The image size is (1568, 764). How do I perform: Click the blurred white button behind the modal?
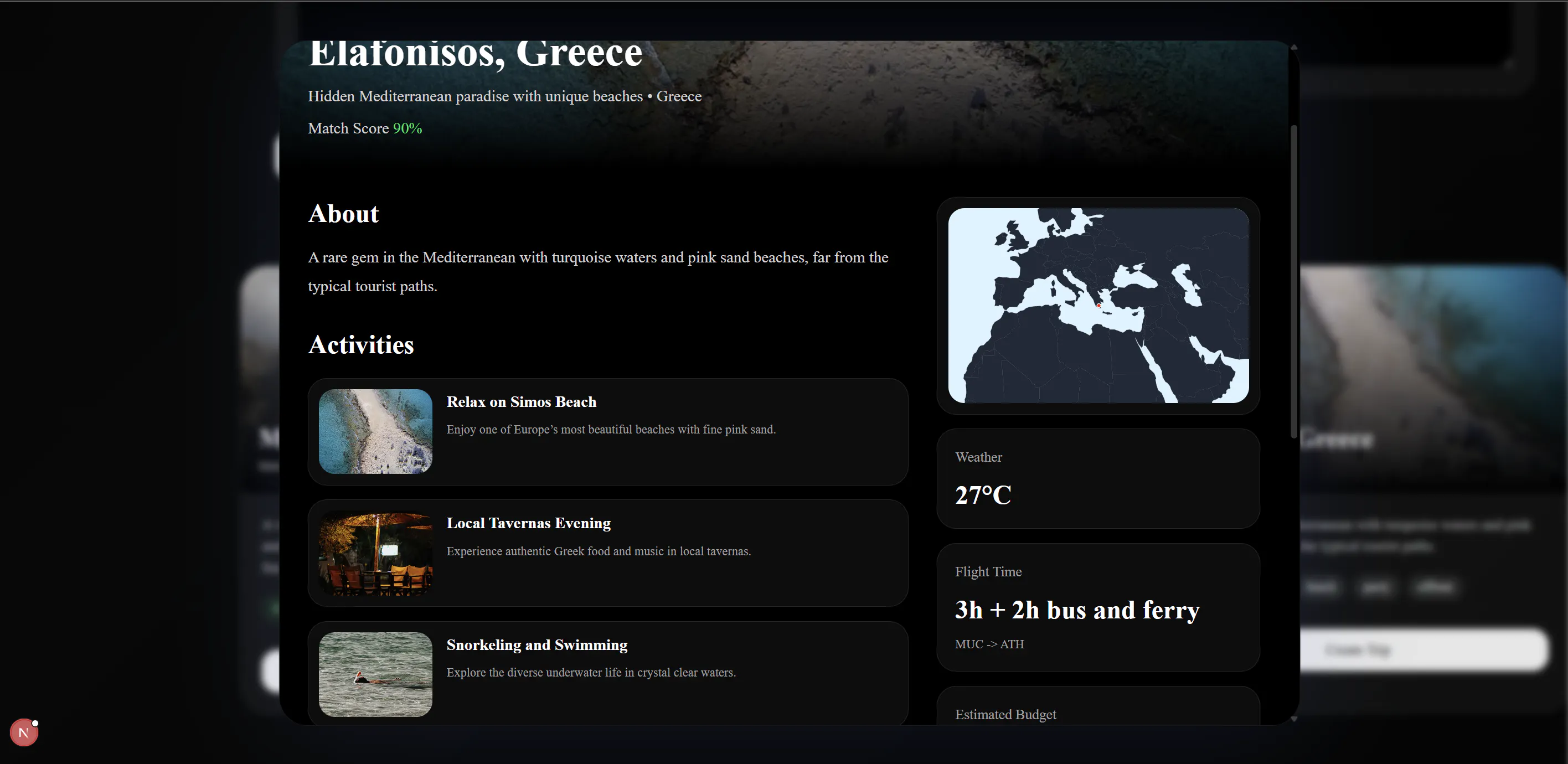1425,650
